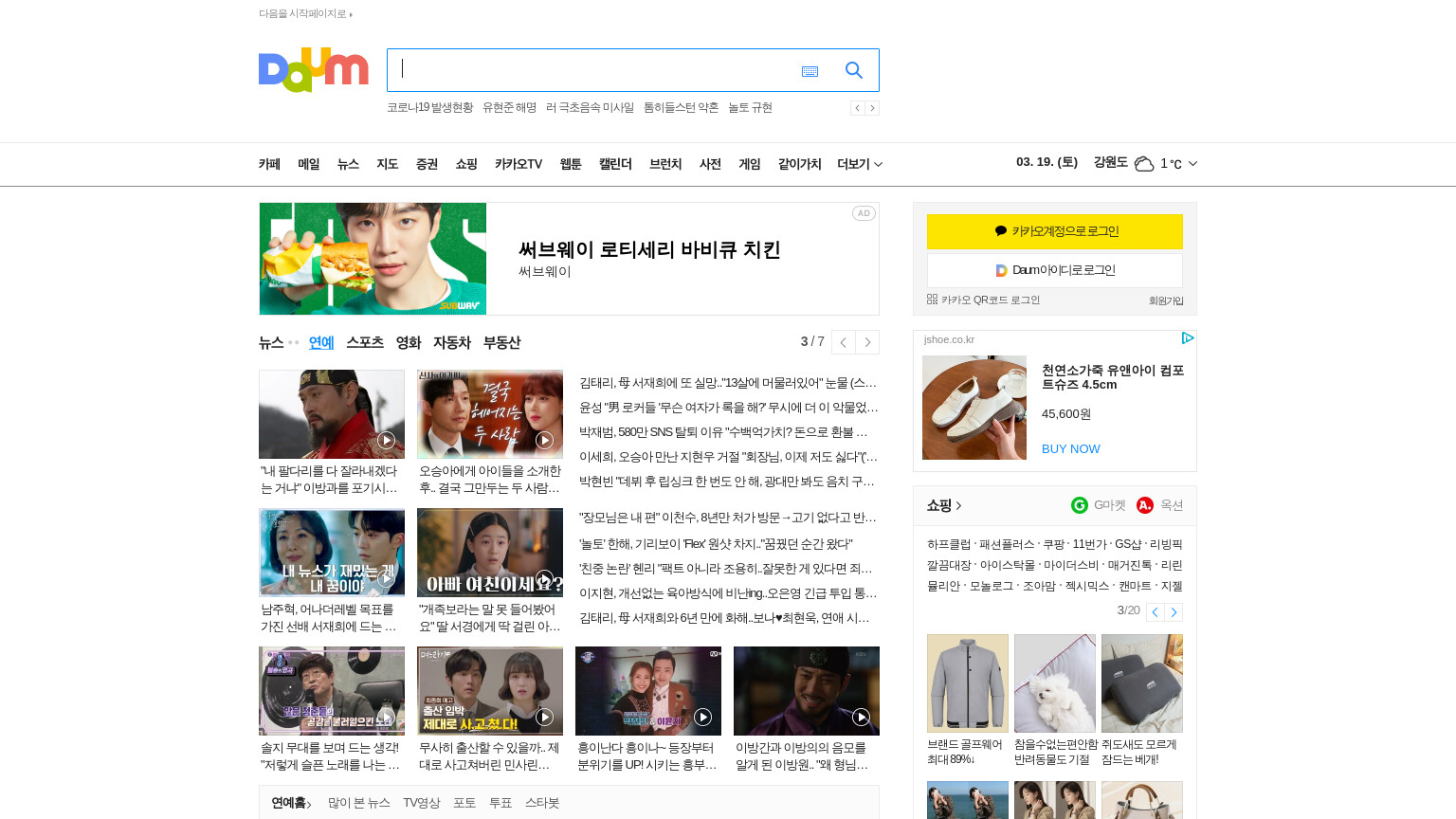The height and width of the screenshot is (819, 1456).
Task: Open the white loafer shoe ad image
Action: 974,408
